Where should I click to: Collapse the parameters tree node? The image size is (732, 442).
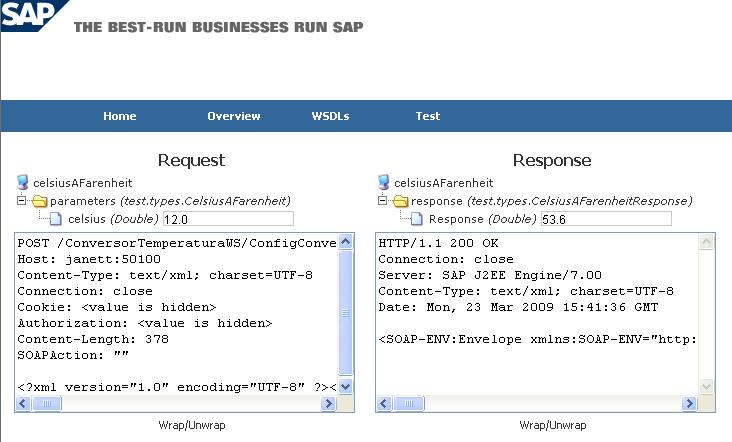click(x=21, y=201)
